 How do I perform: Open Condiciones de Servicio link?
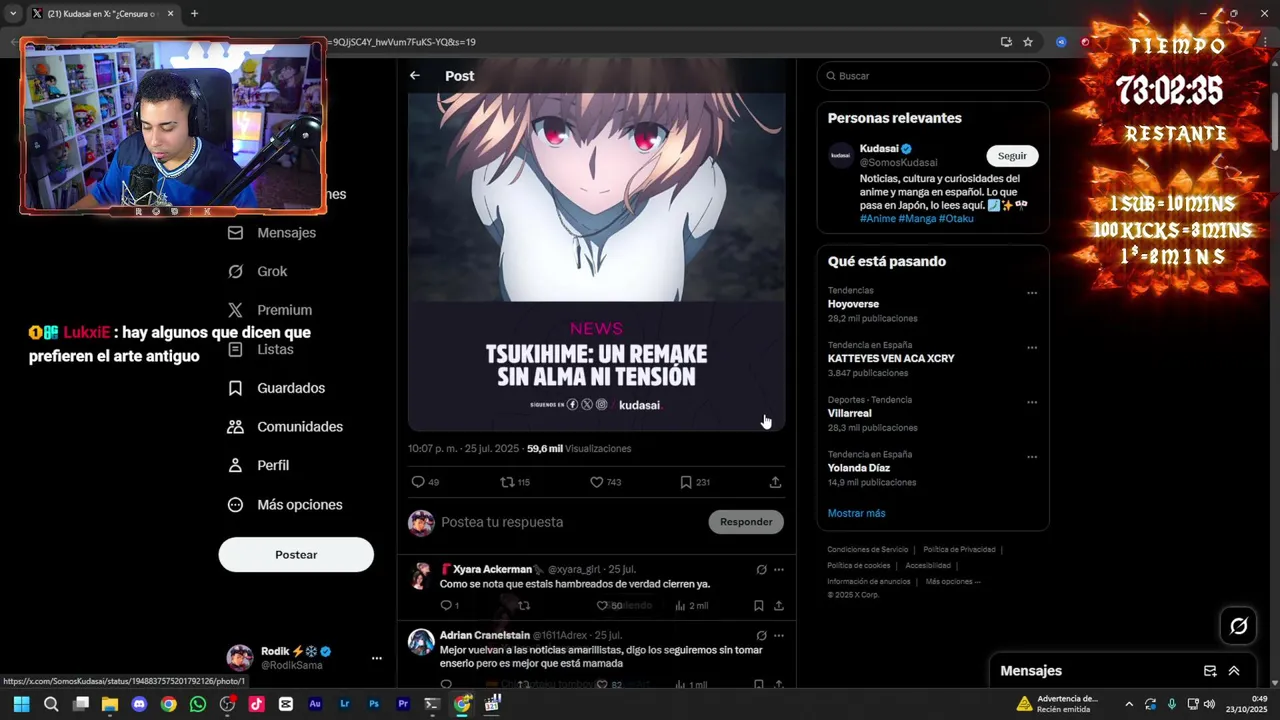867,549
